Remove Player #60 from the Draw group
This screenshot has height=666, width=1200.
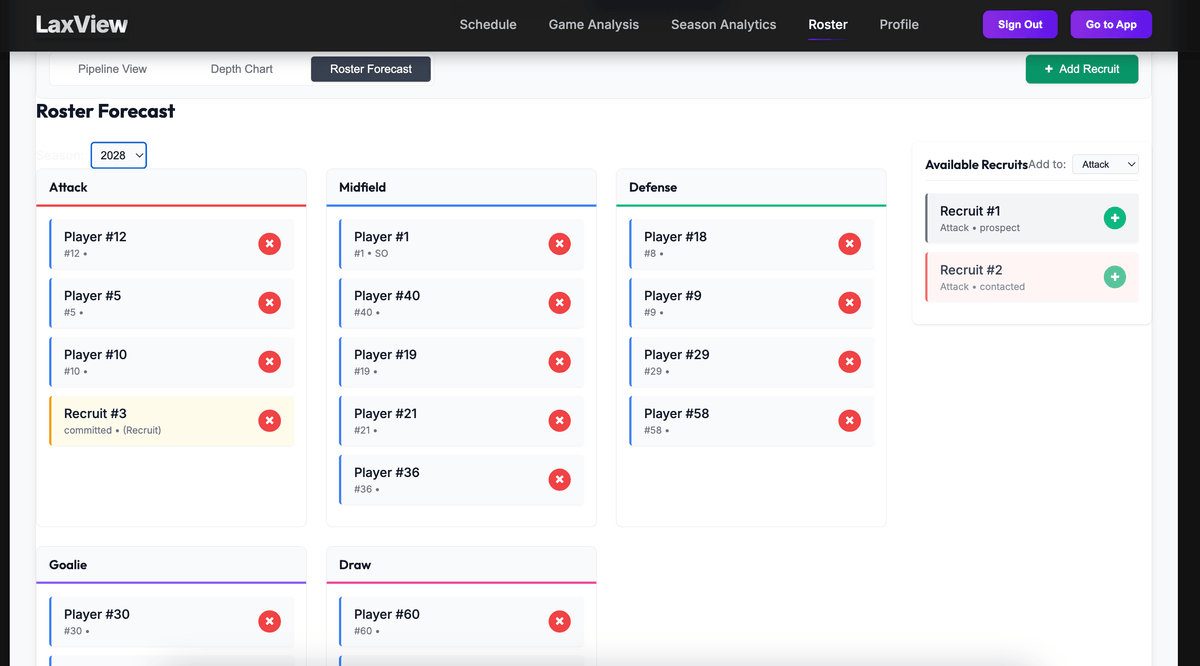(559, 621)
